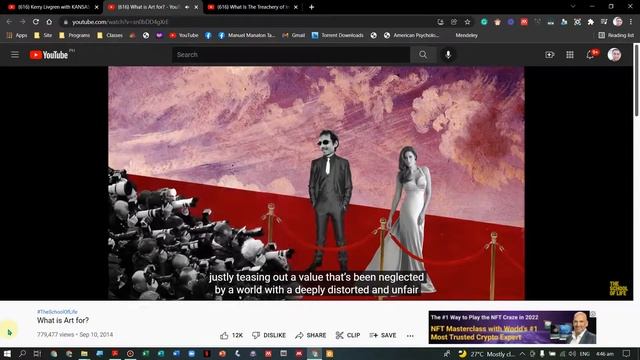This screenshot has height=360, width=640.
Task: Click the SHARE button
Action: [x=311, y=335]
